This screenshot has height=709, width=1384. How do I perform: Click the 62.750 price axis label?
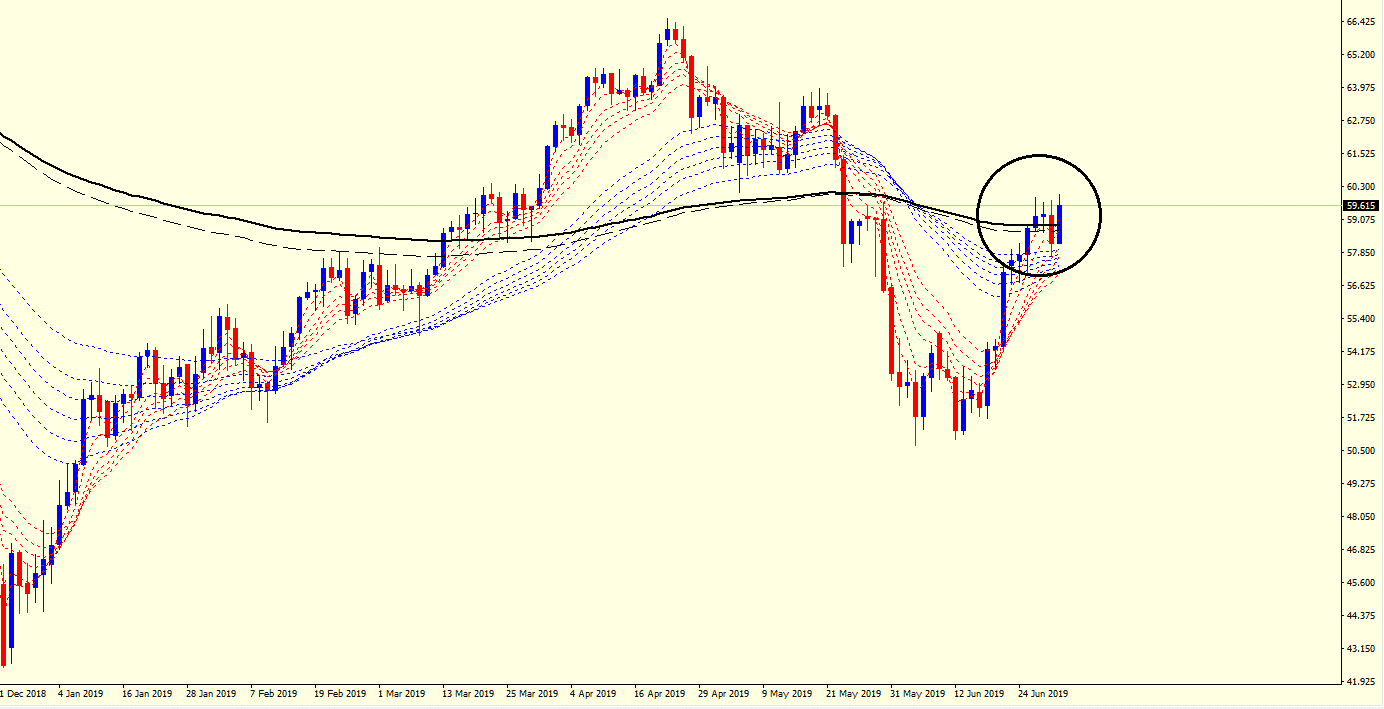1360,120
